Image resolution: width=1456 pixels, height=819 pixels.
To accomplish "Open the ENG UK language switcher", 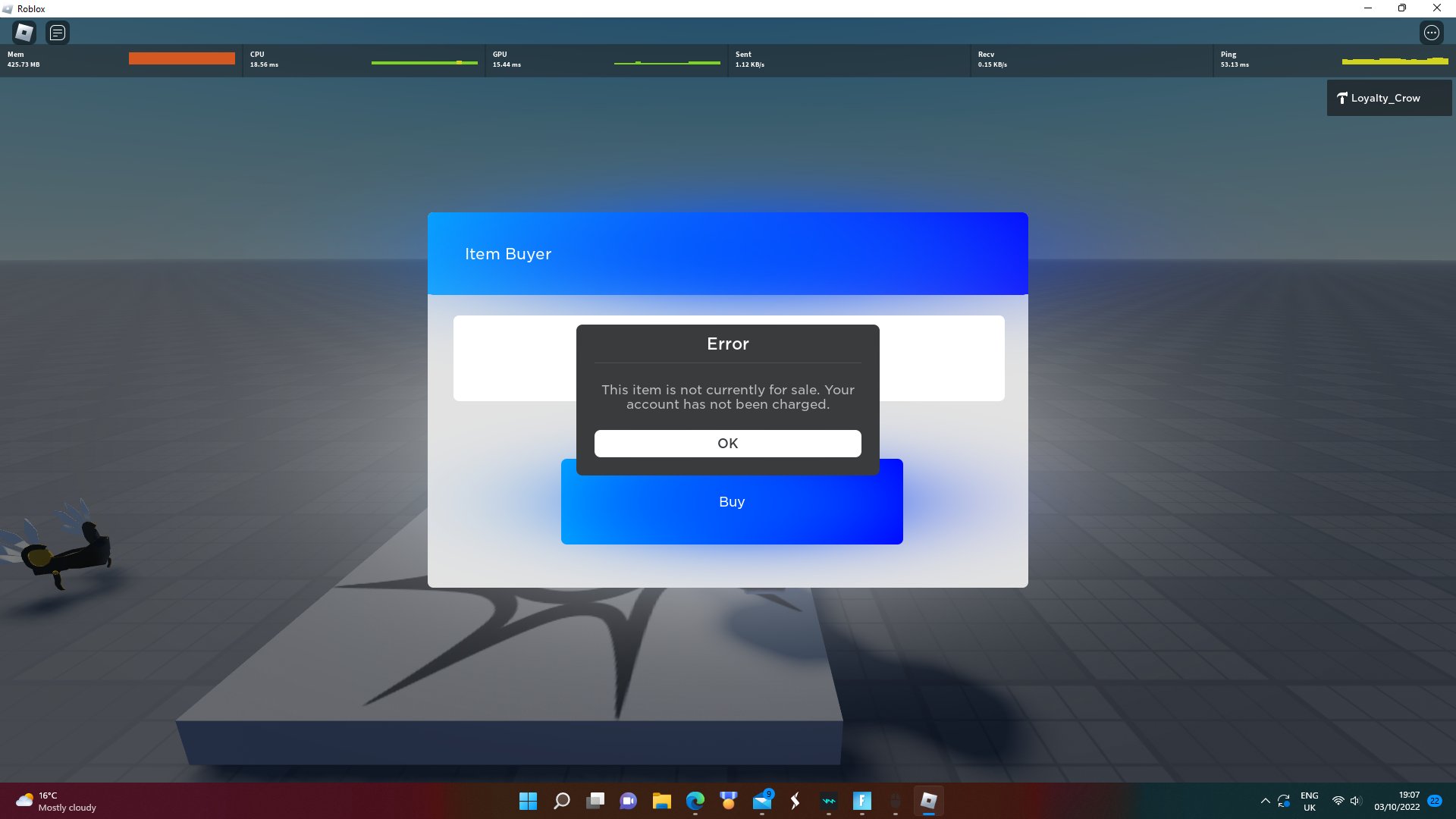I will point(1309,801).
